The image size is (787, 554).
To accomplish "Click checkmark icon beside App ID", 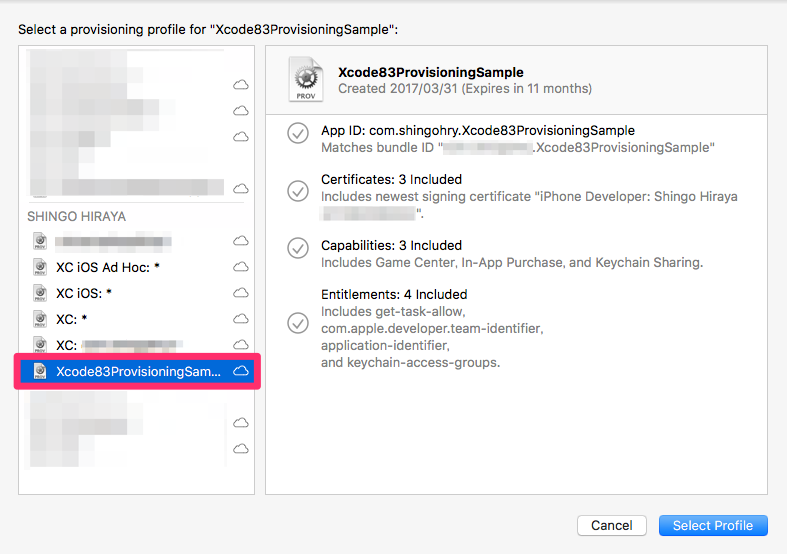I will point(298,133).
